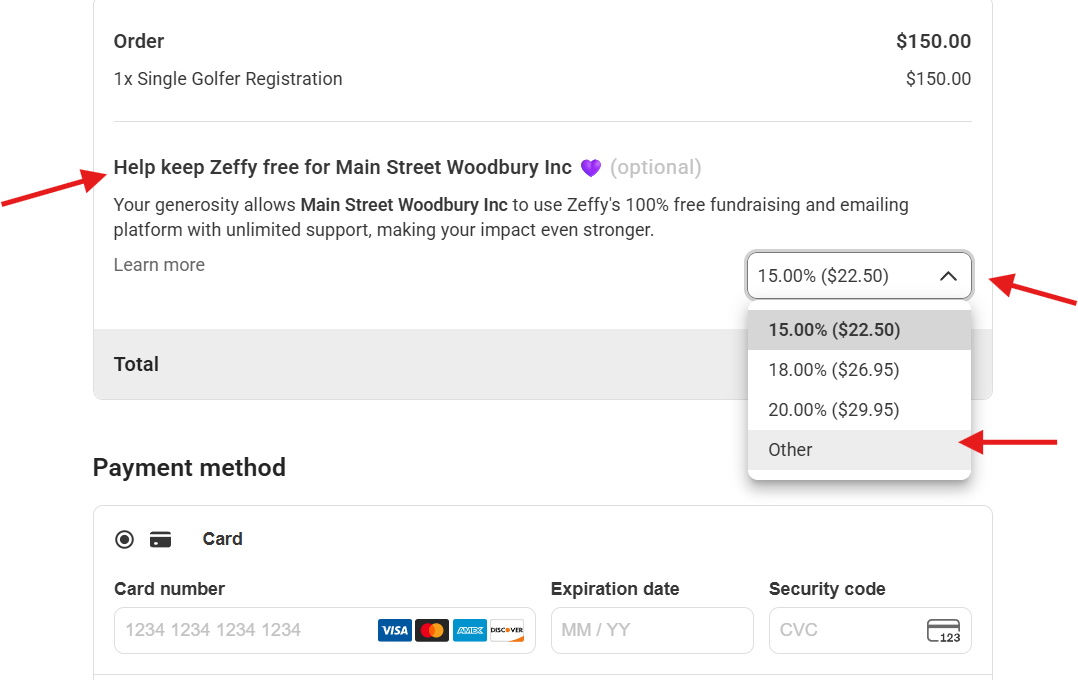Click the Mastercard logo icon
The height and width of the screenshot is (680, 1078).
point(432,630)
